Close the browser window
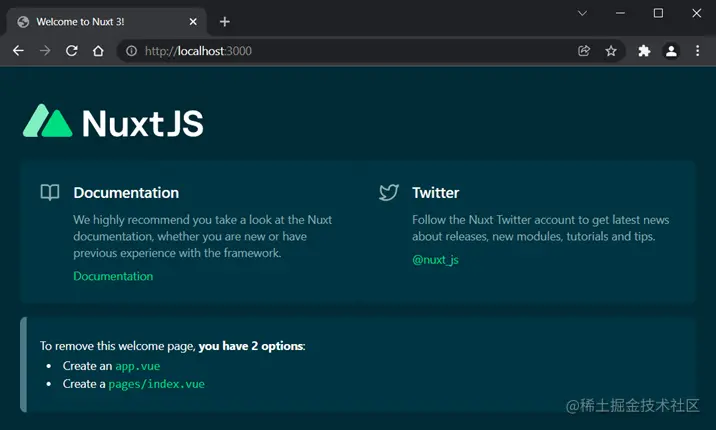 point(696,13)
